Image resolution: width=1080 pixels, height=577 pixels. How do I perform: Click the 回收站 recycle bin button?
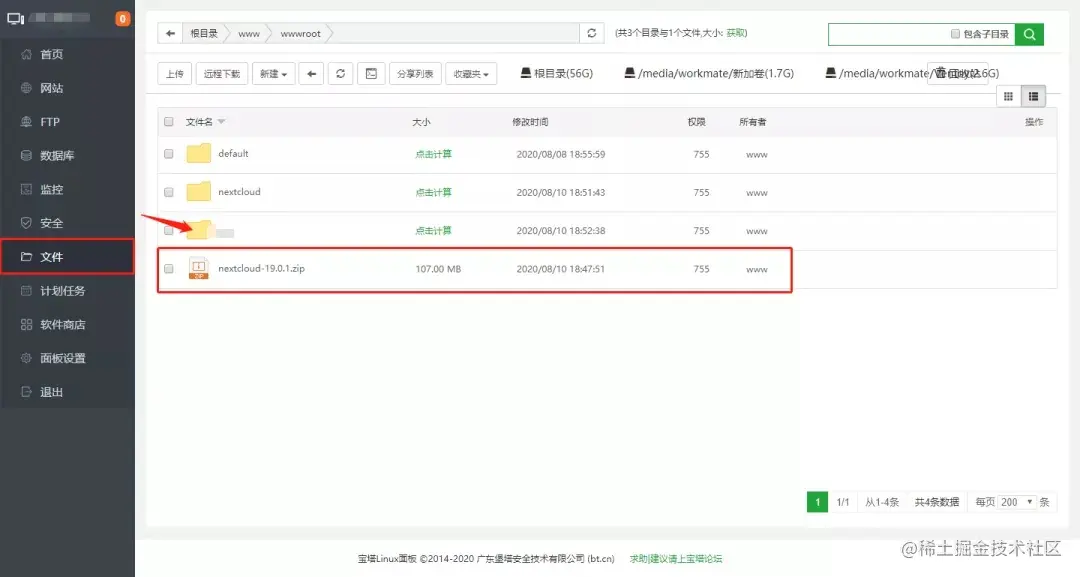[957, 74]
